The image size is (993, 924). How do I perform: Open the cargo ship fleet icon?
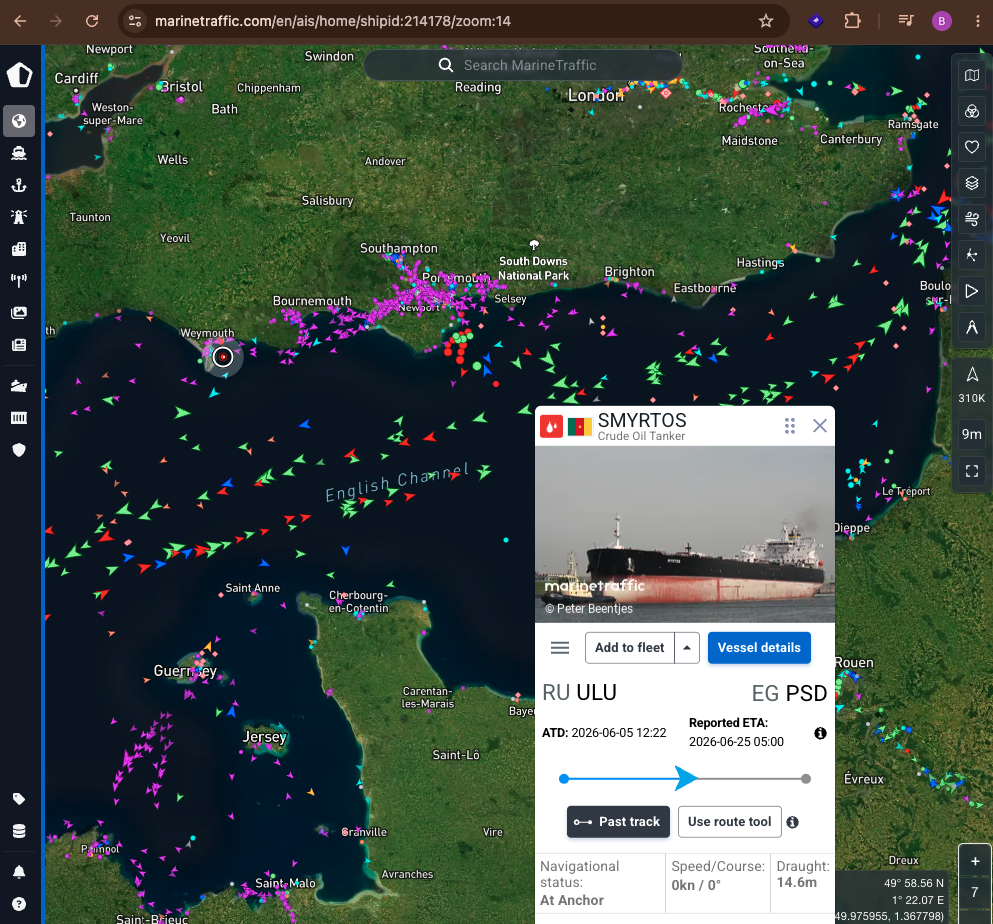19,386
